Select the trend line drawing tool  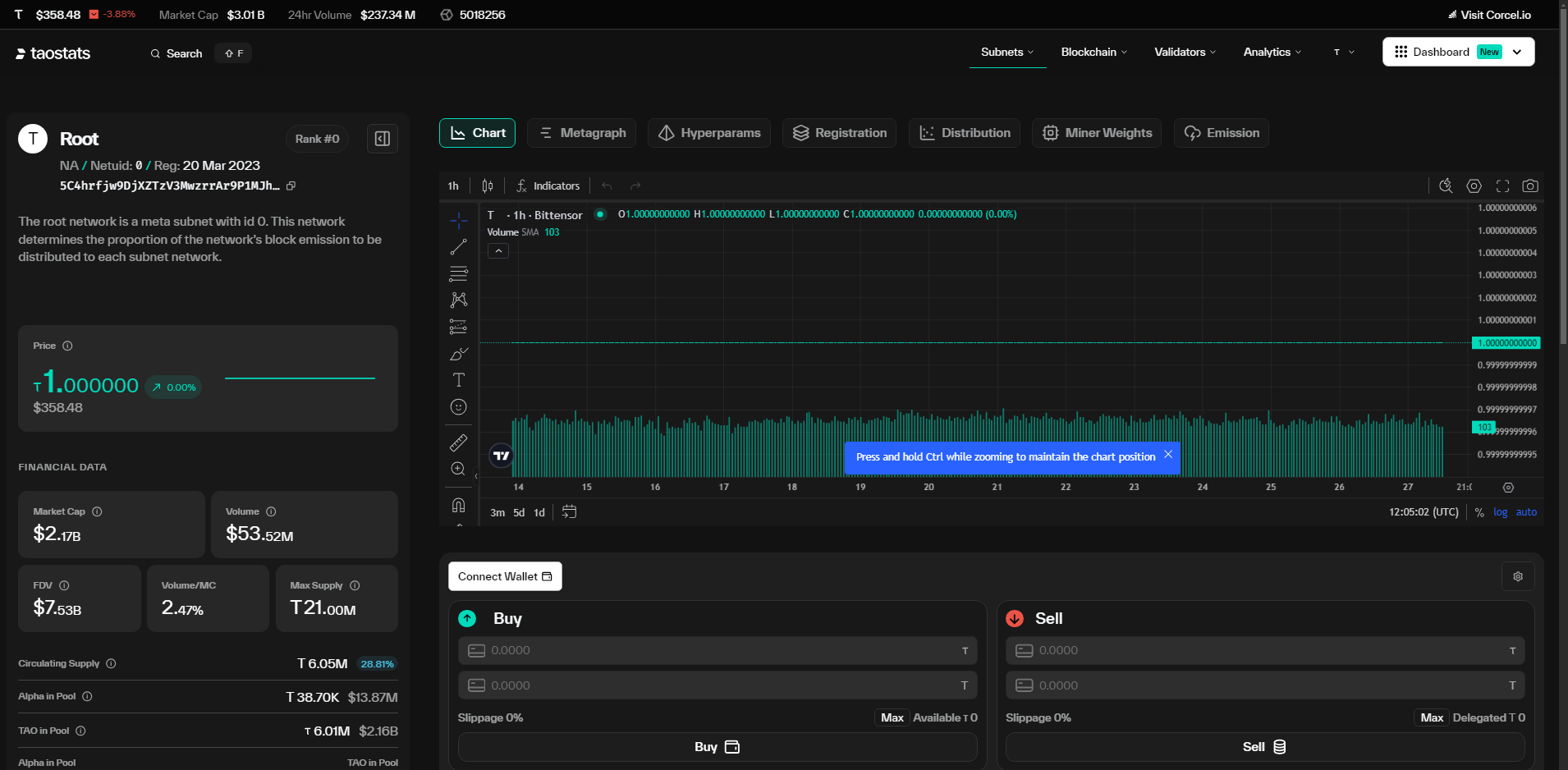point(458,247)
